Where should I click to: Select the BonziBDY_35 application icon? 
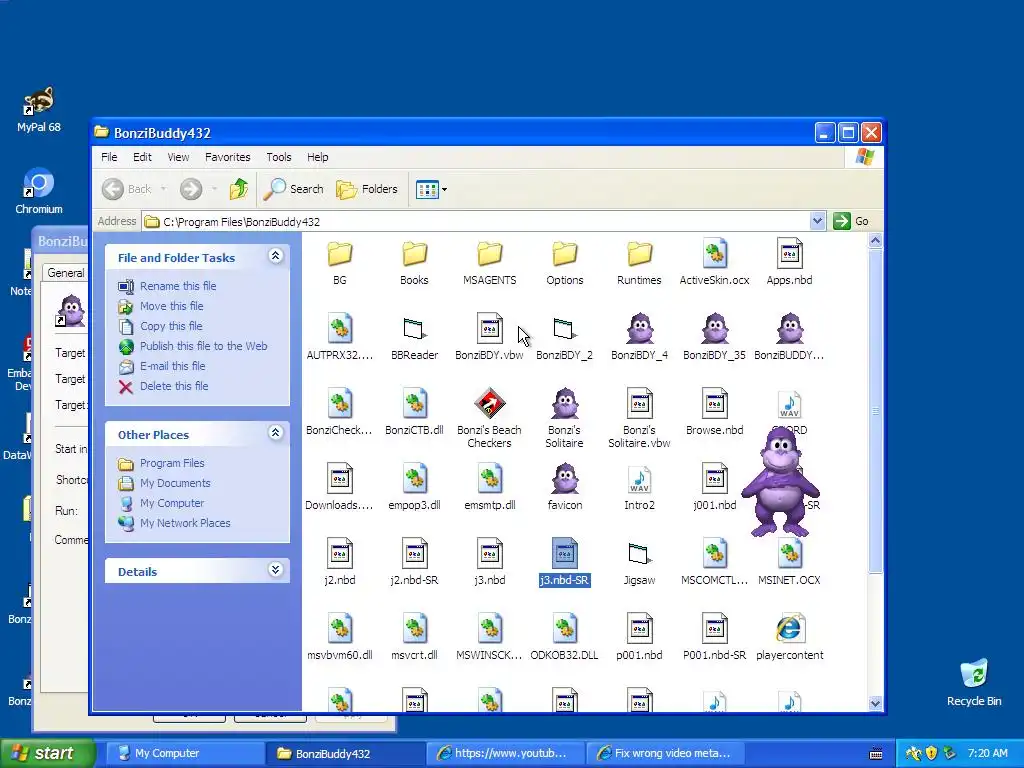(714, 328)
